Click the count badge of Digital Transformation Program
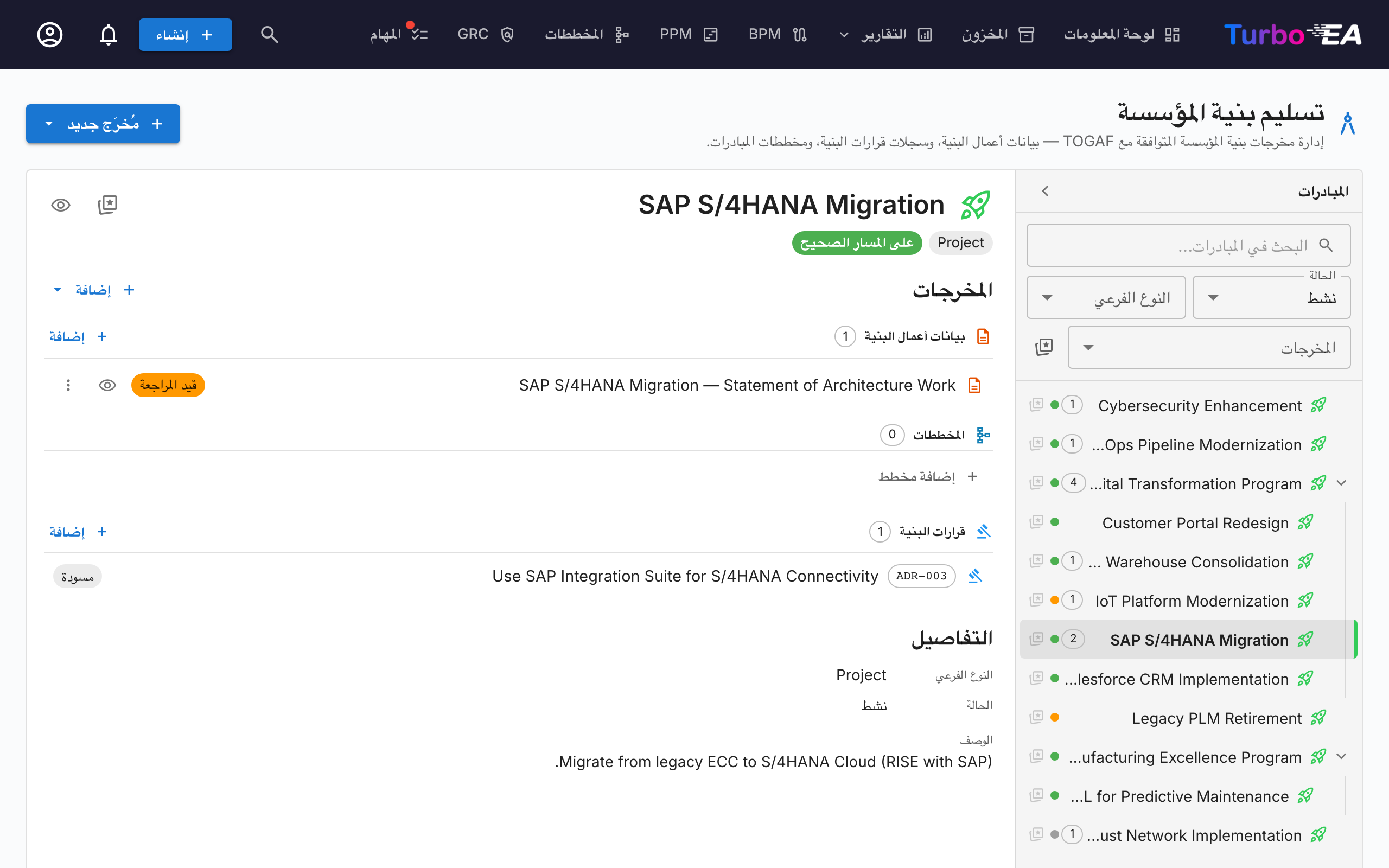Image resolution: width=1389 pixels, height=868 pixels. pos(1073,483)
